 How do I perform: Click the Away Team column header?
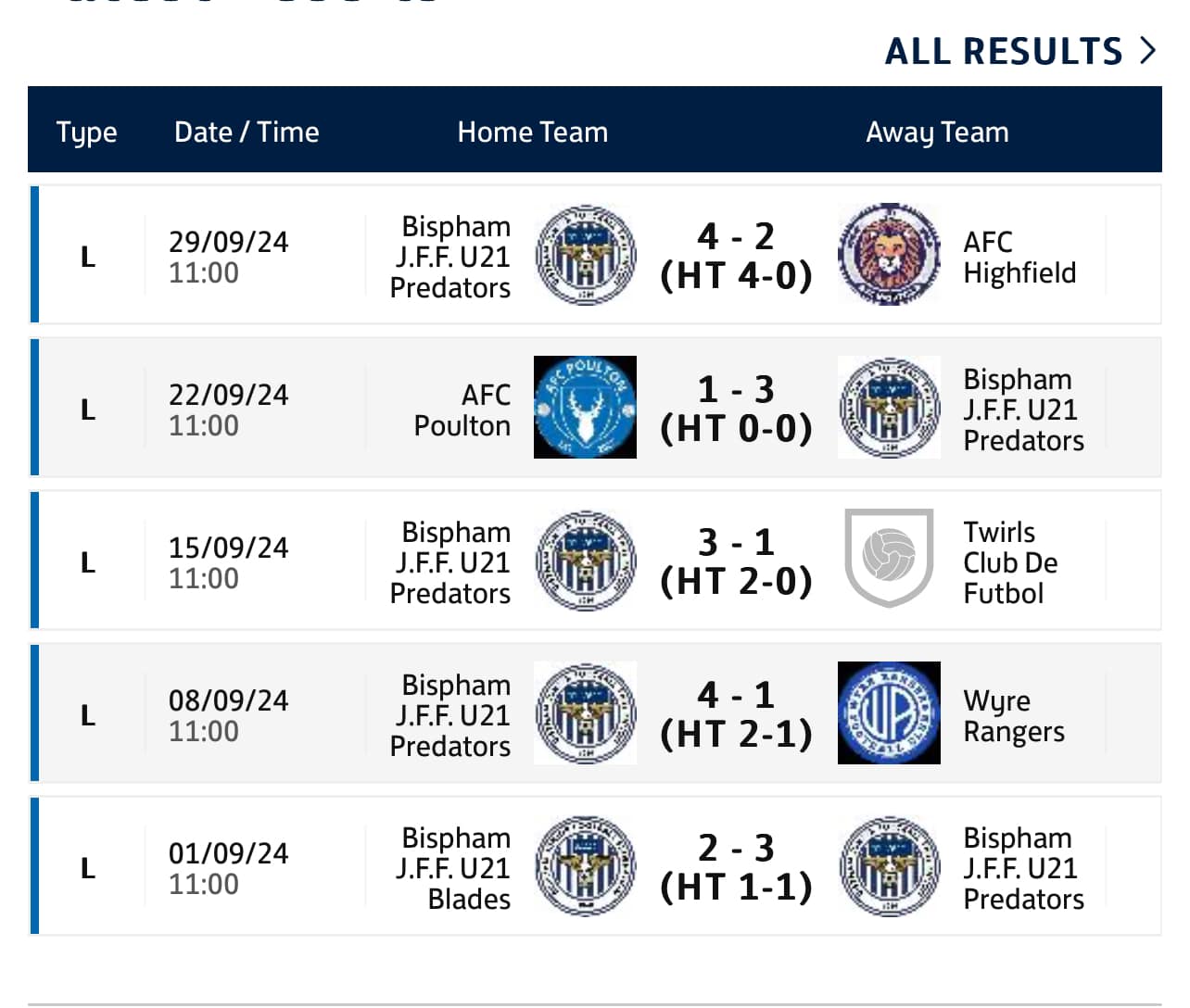pos(937,132)
